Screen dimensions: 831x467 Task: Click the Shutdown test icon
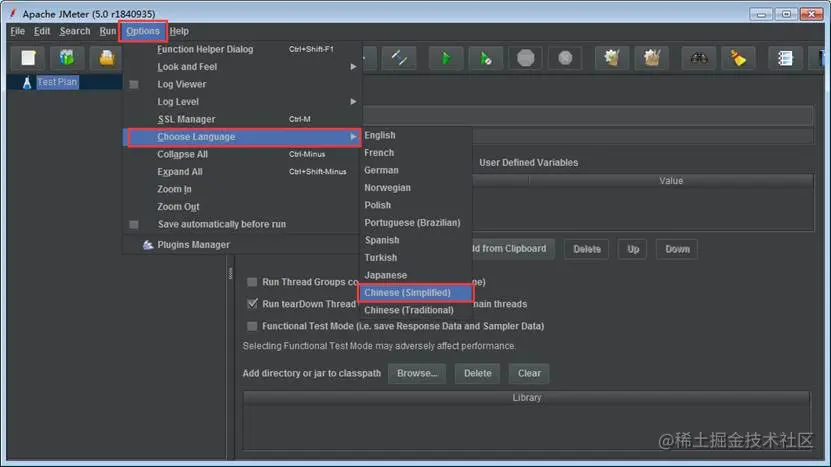click(x=565, y=58)
